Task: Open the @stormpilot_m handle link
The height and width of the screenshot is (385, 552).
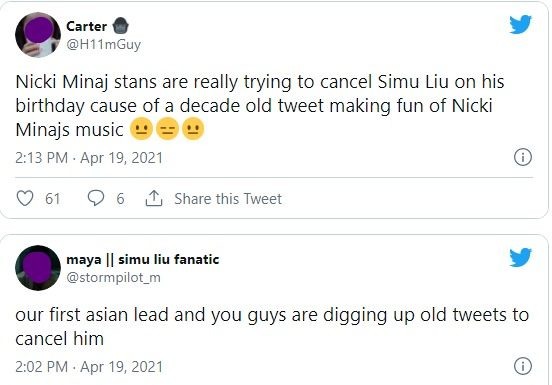Action: point(113,278)
